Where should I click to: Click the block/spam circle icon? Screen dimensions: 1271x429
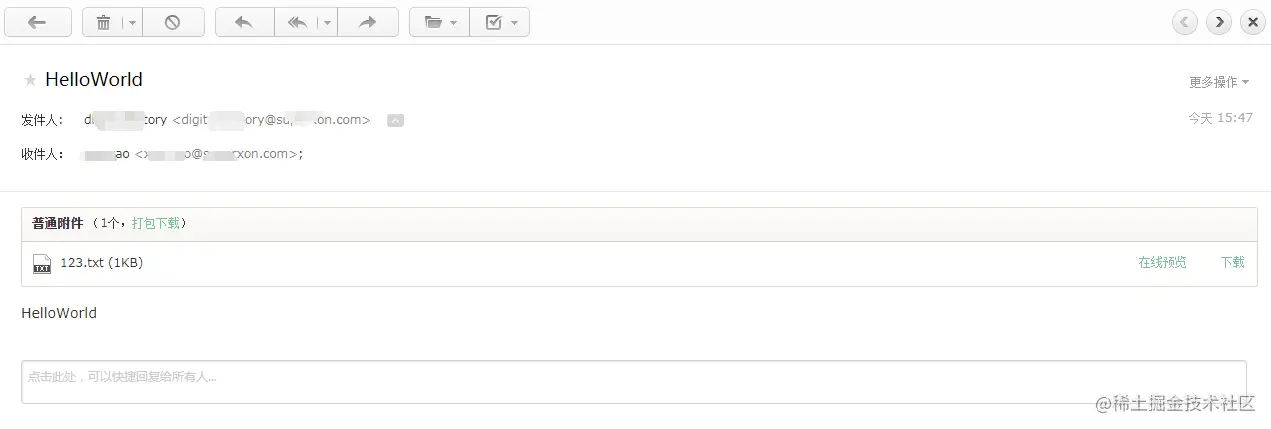pos(173,22)
